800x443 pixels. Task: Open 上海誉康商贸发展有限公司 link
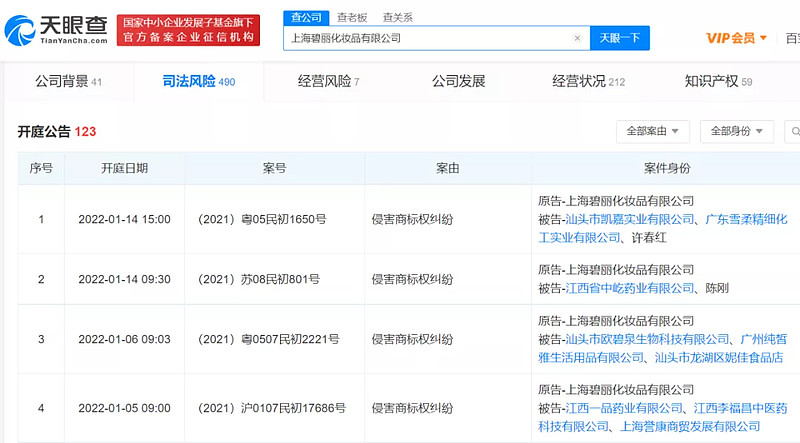tap(690, 426)
